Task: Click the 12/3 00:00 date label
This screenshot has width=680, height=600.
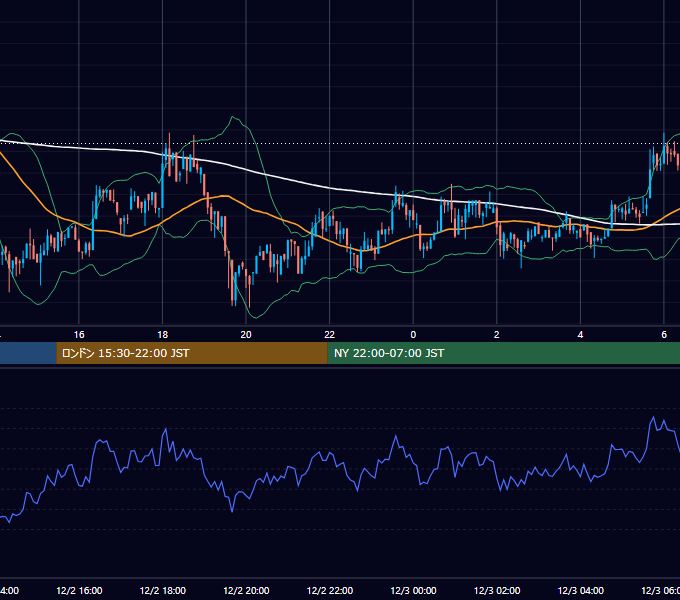Action: tap(413, 590)
